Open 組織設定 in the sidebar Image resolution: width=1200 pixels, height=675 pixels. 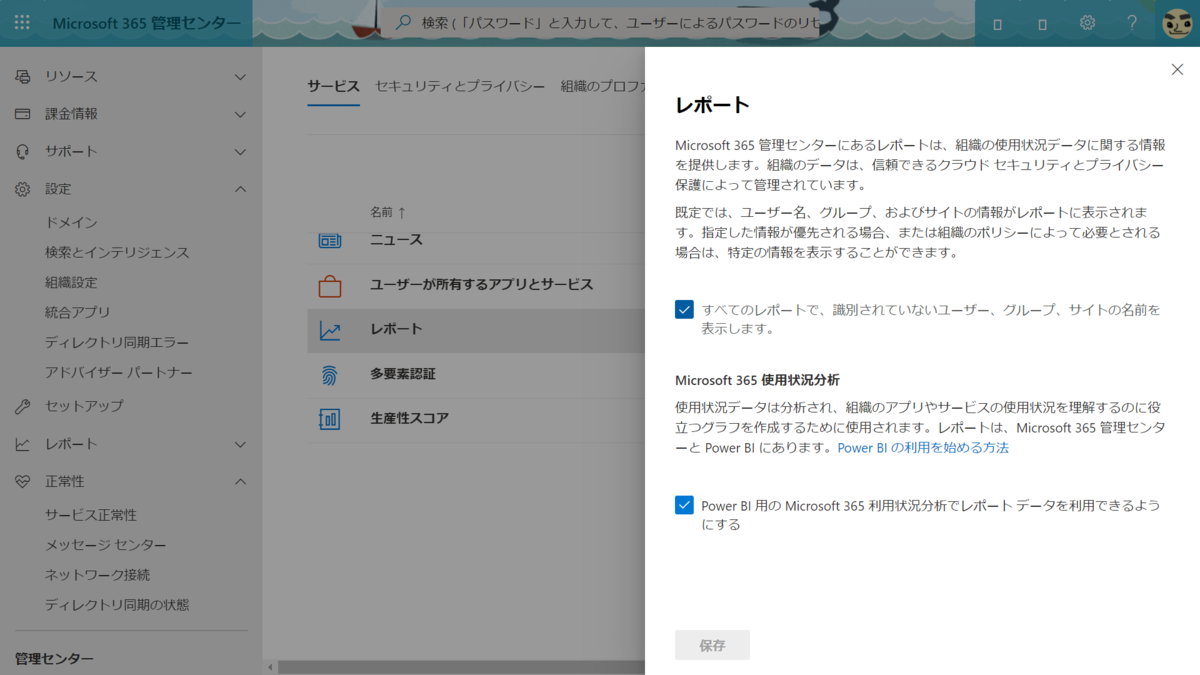click(71, 282)
